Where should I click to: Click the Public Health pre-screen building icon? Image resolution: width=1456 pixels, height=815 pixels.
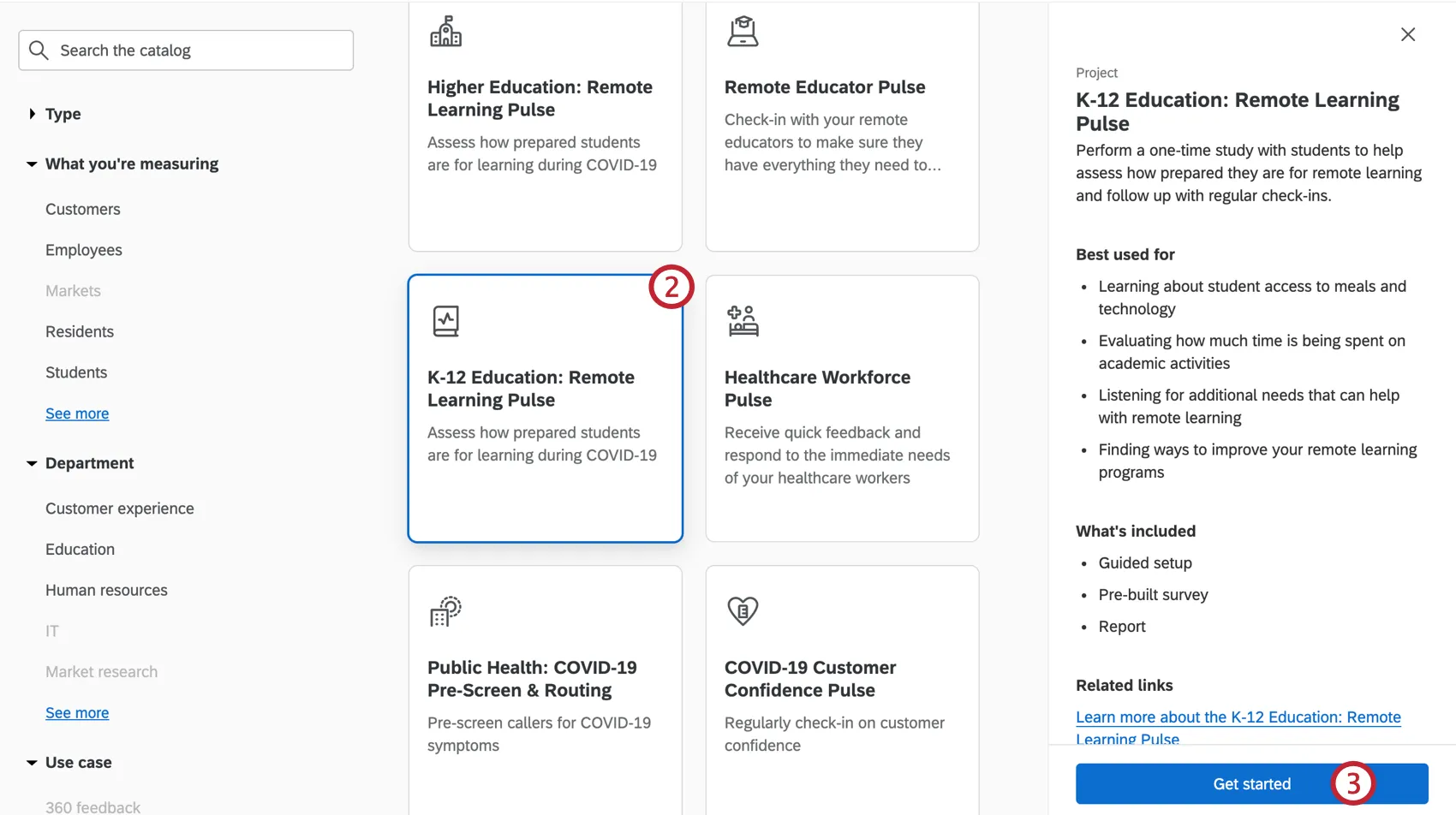(445, 611)
